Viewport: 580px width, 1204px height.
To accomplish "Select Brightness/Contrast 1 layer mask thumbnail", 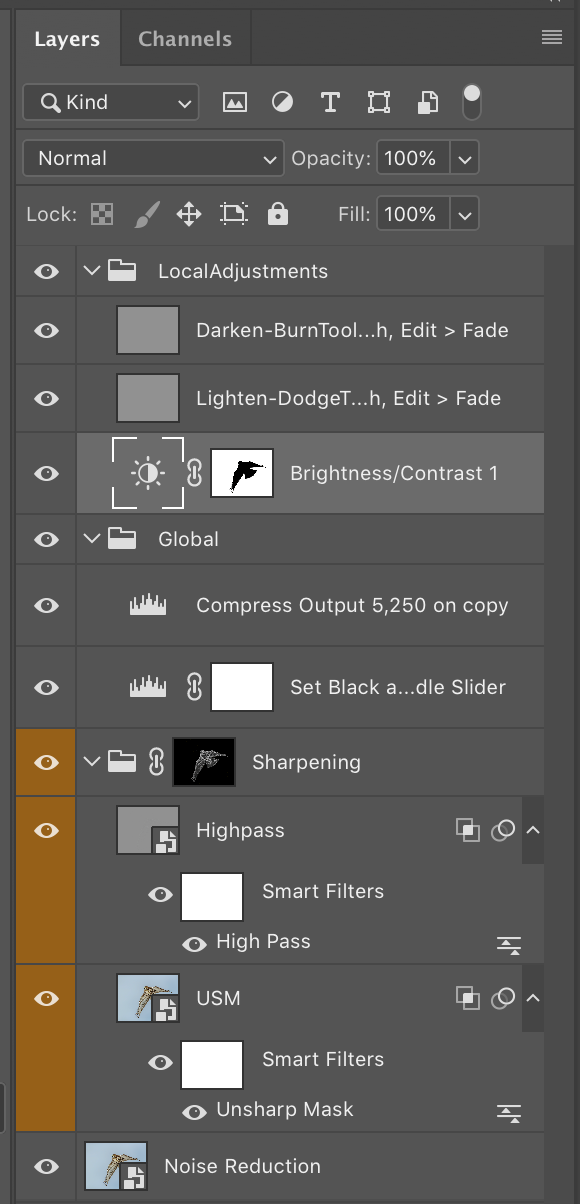I will (241, 473).
